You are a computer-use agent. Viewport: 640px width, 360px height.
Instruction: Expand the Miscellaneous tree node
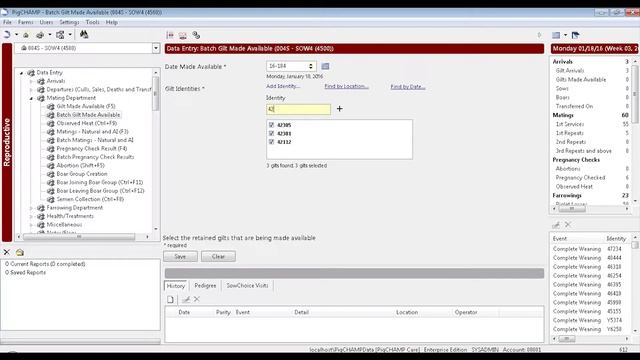coord(31,225)
